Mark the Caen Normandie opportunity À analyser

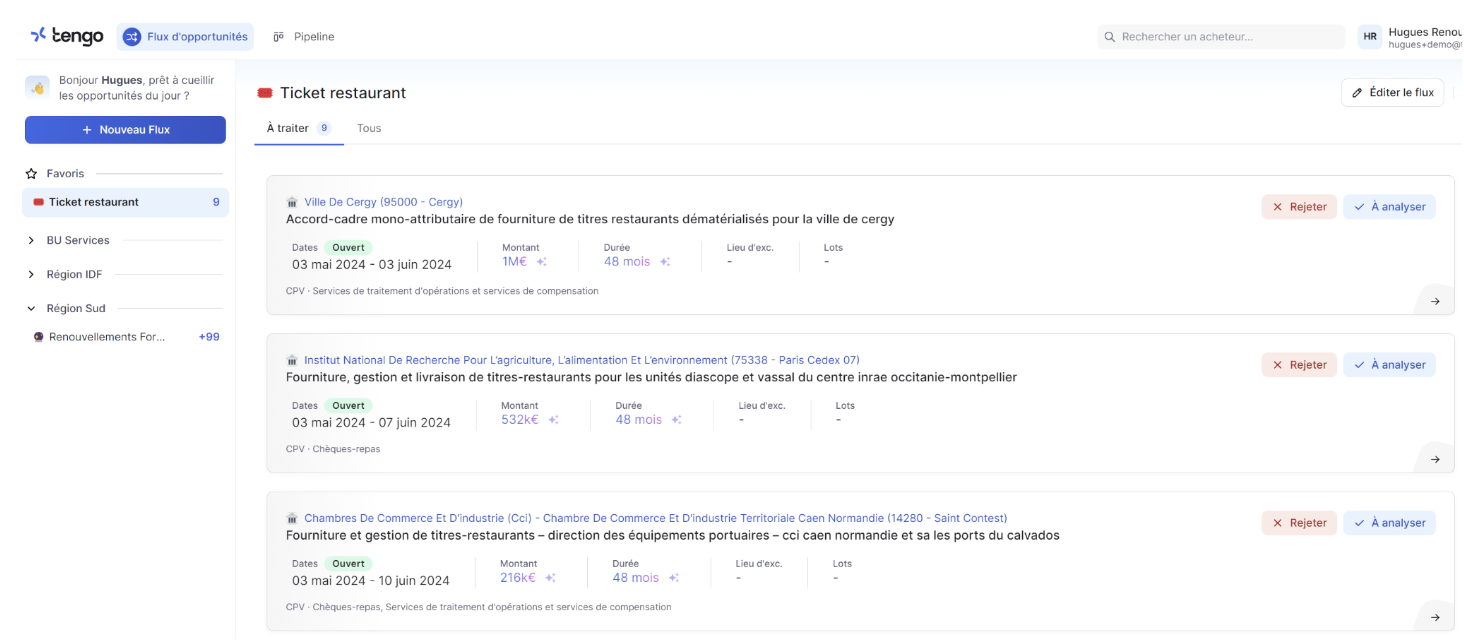[1389, 523]
